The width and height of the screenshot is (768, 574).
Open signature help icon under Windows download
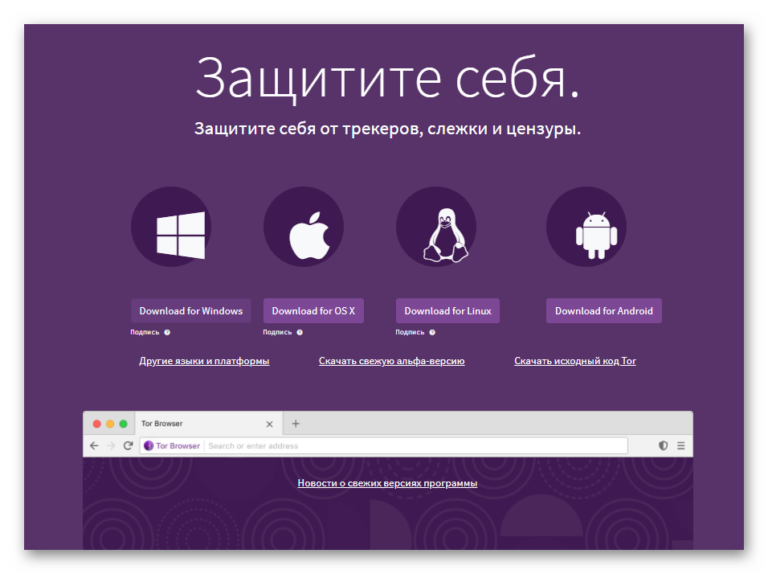pos(167,332)
